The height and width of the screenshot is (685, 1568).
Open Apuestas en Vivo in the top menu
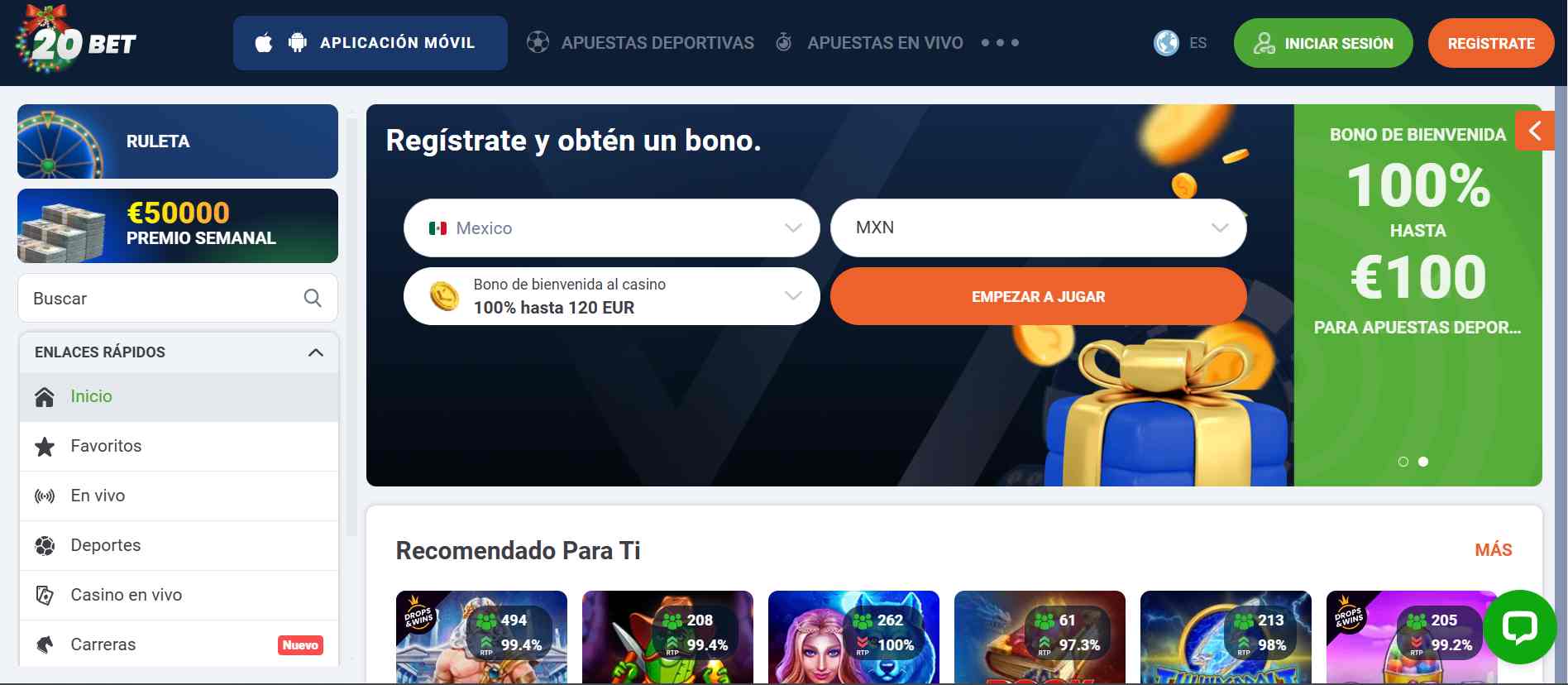869,42
